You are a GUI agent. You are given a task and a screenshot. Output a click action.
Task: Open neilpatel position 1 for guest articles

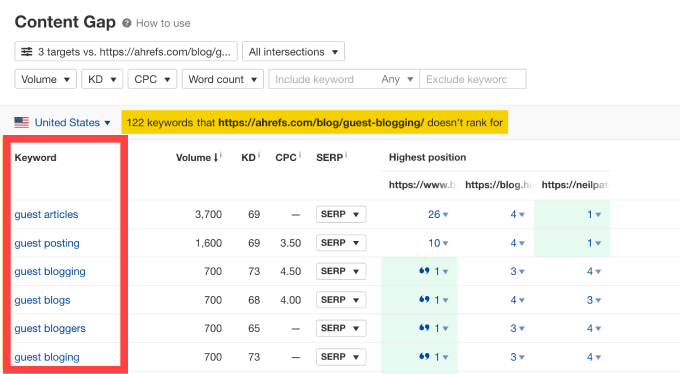point(594,214)
